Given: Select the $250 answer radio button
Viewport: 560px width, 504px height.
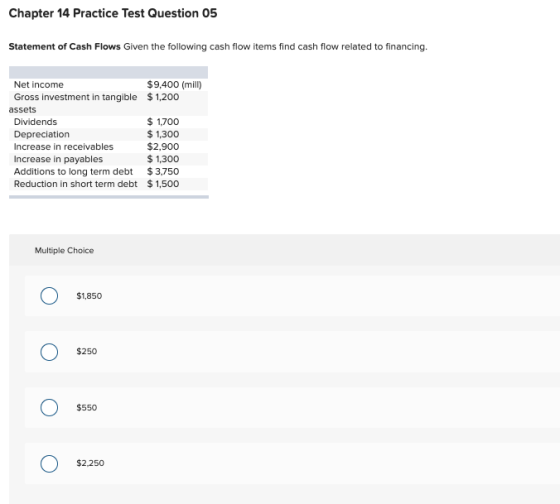Looking at the screenshot, I should pyautogui.click(x=49, y=352).
